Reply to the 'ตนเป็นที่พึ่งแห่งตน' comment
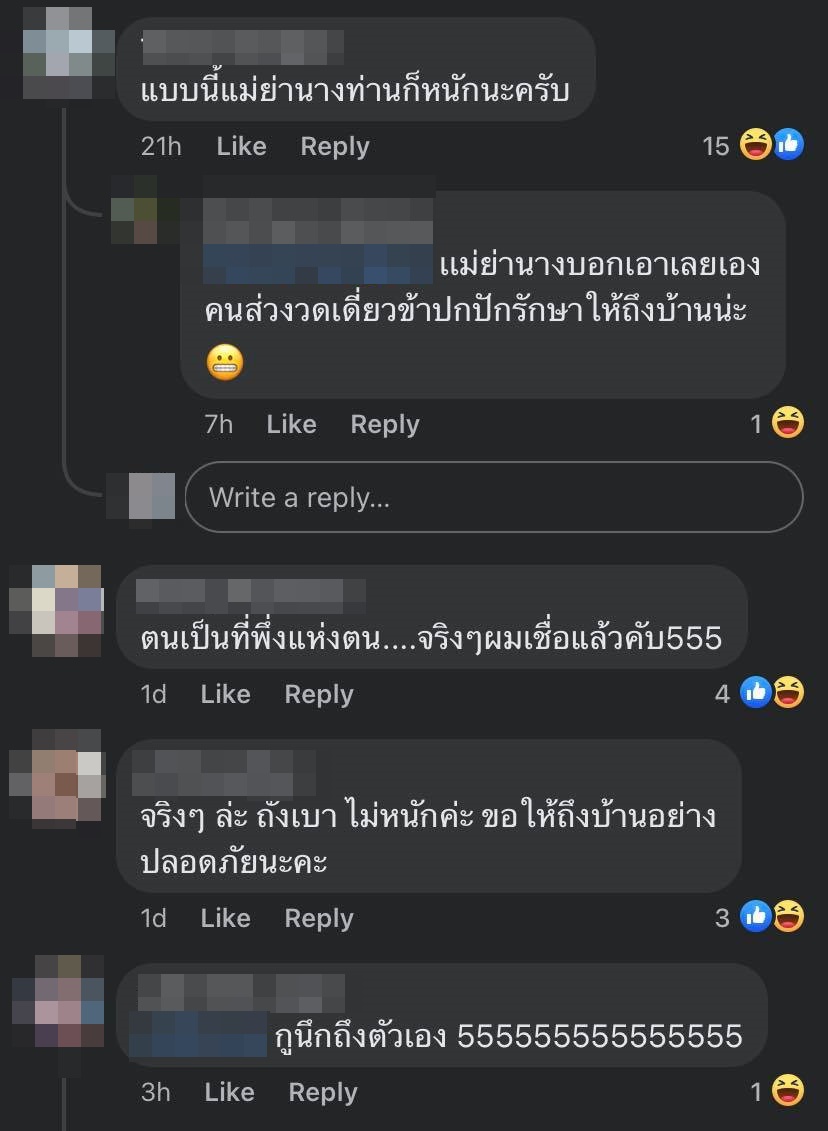The image size is (828, 1131). pos(319,694)
